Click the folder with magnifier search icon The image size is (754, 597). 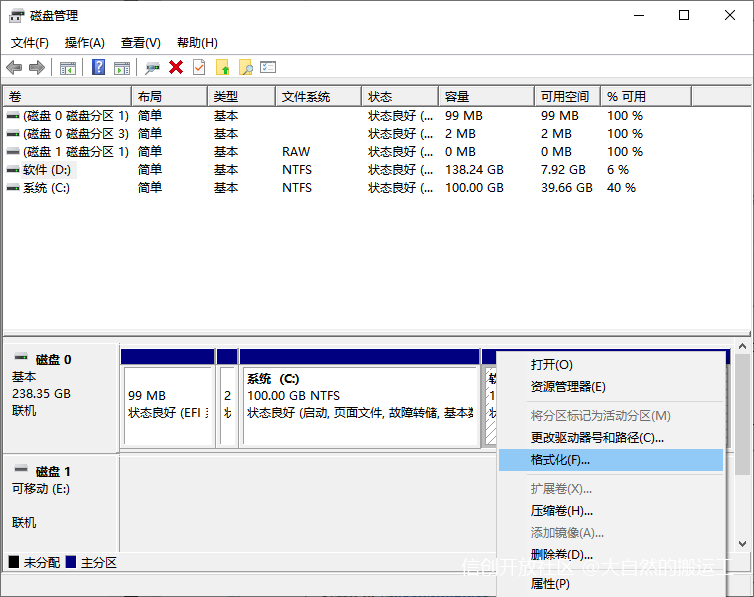click(246, 68)
